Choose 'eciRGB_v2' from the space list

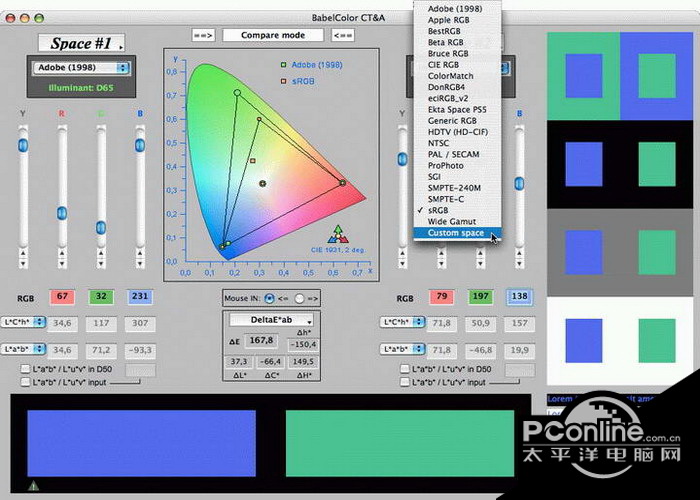point(458,98)
